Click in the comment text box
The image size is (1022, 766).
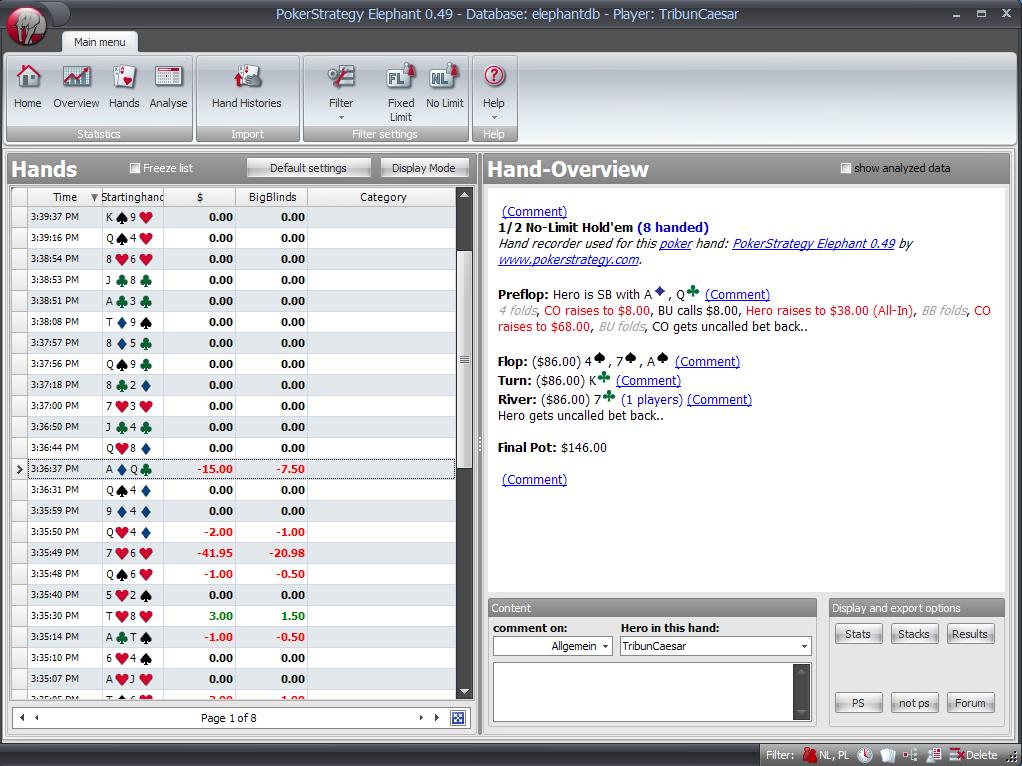pos(643,691)
